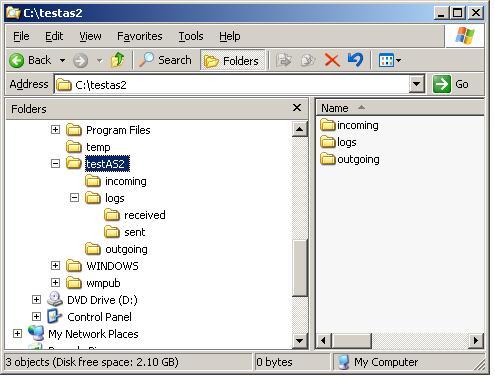
Task: Click Folders pane vertical scrollbar thumb
Action: coord(299,268)
